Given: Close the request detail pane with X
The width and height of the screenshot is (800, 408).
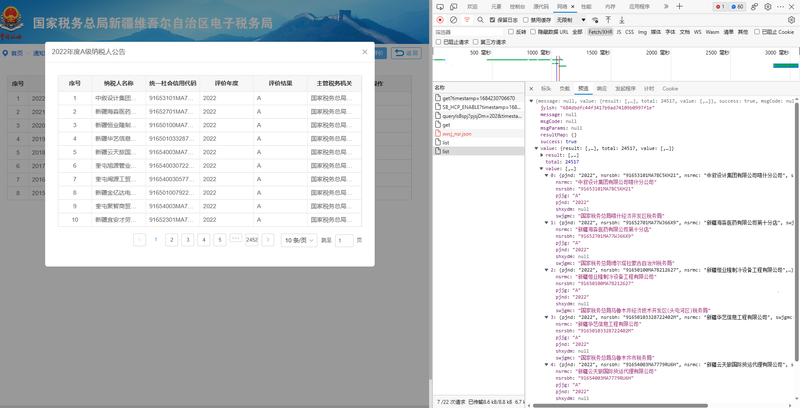Looking at the screenshot, I should [531, 89].
